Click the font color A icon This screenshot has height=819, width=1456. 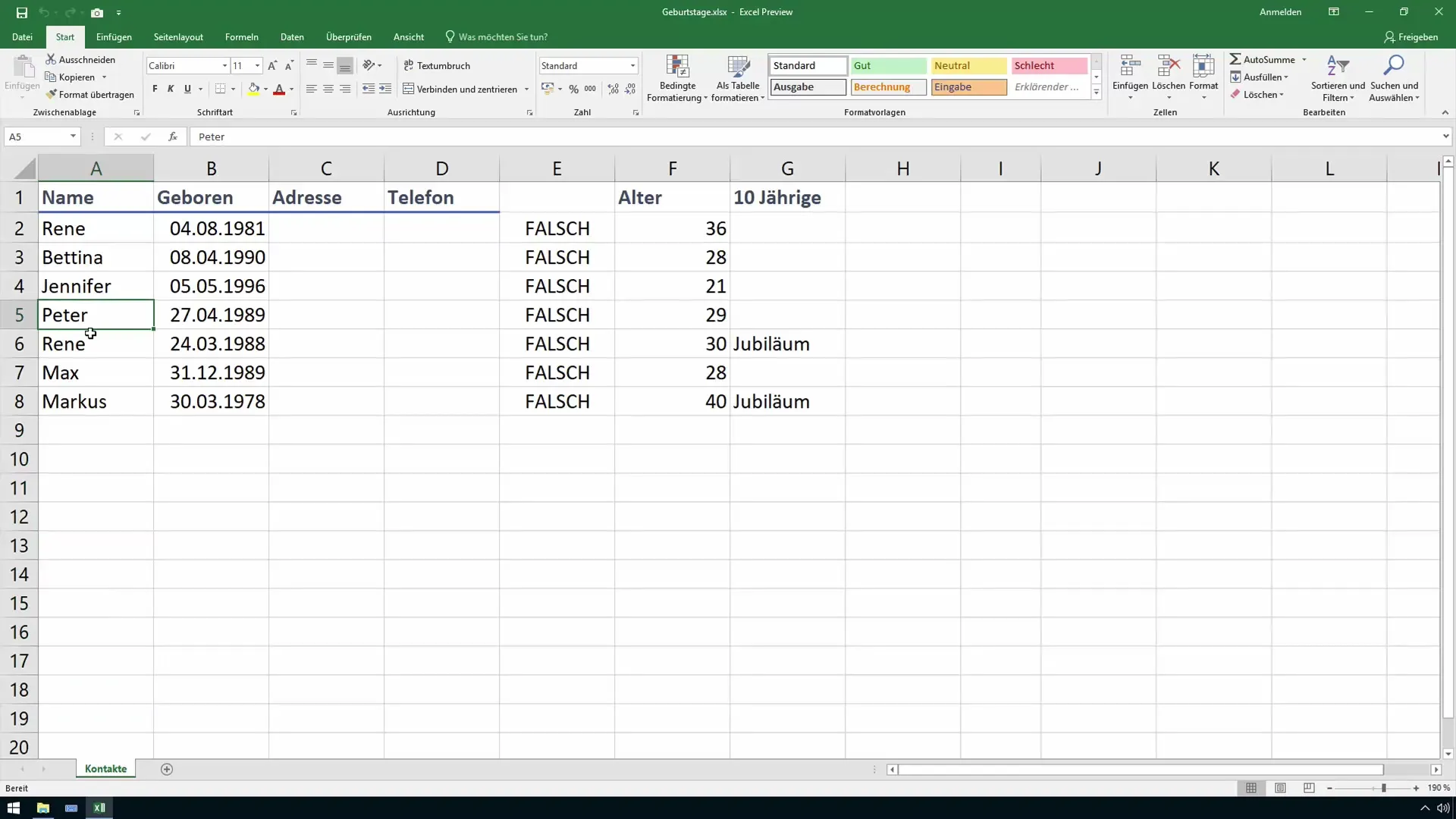(279, 89)
